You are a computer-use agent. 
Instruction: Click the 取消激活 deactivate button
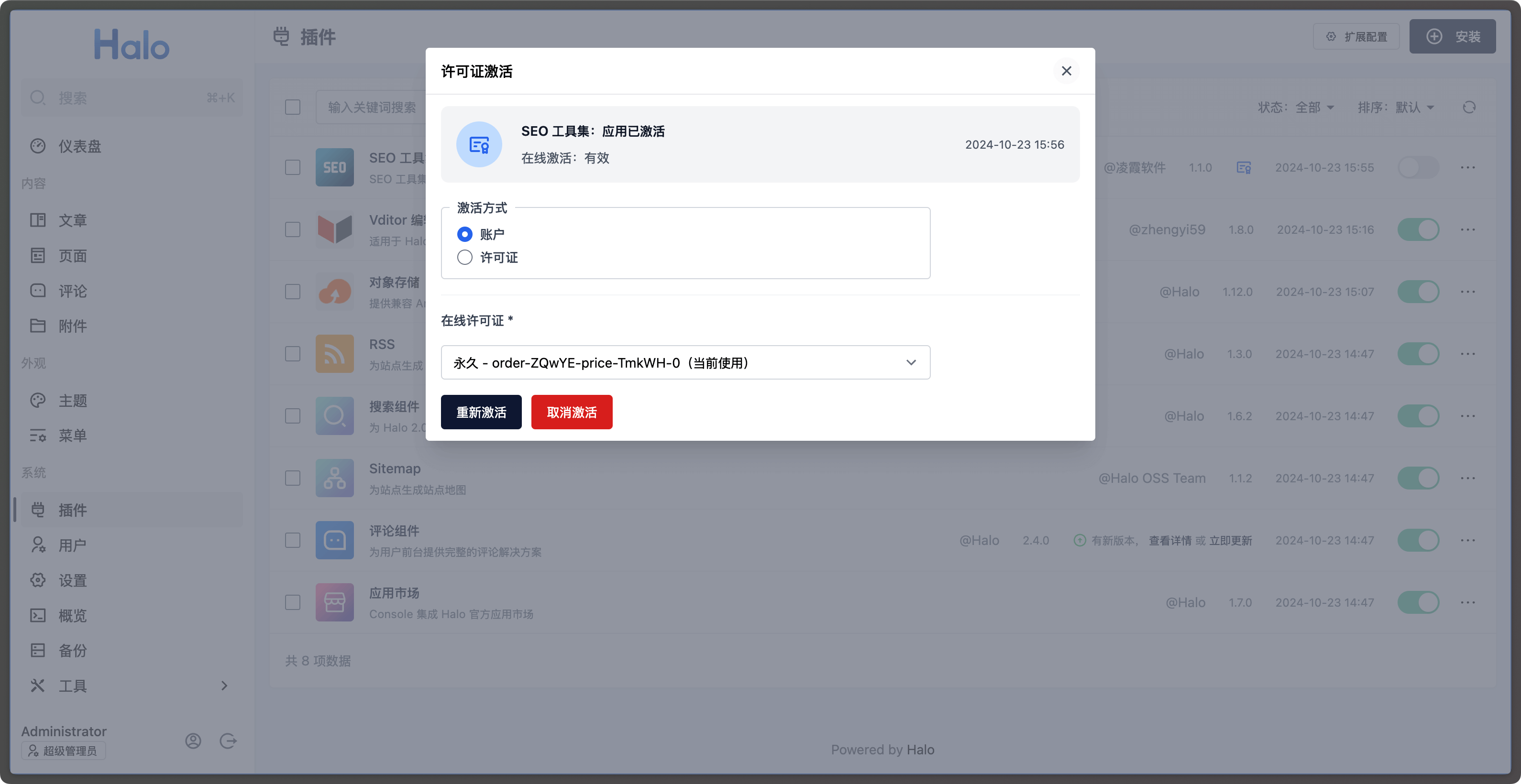click(571, 412)
